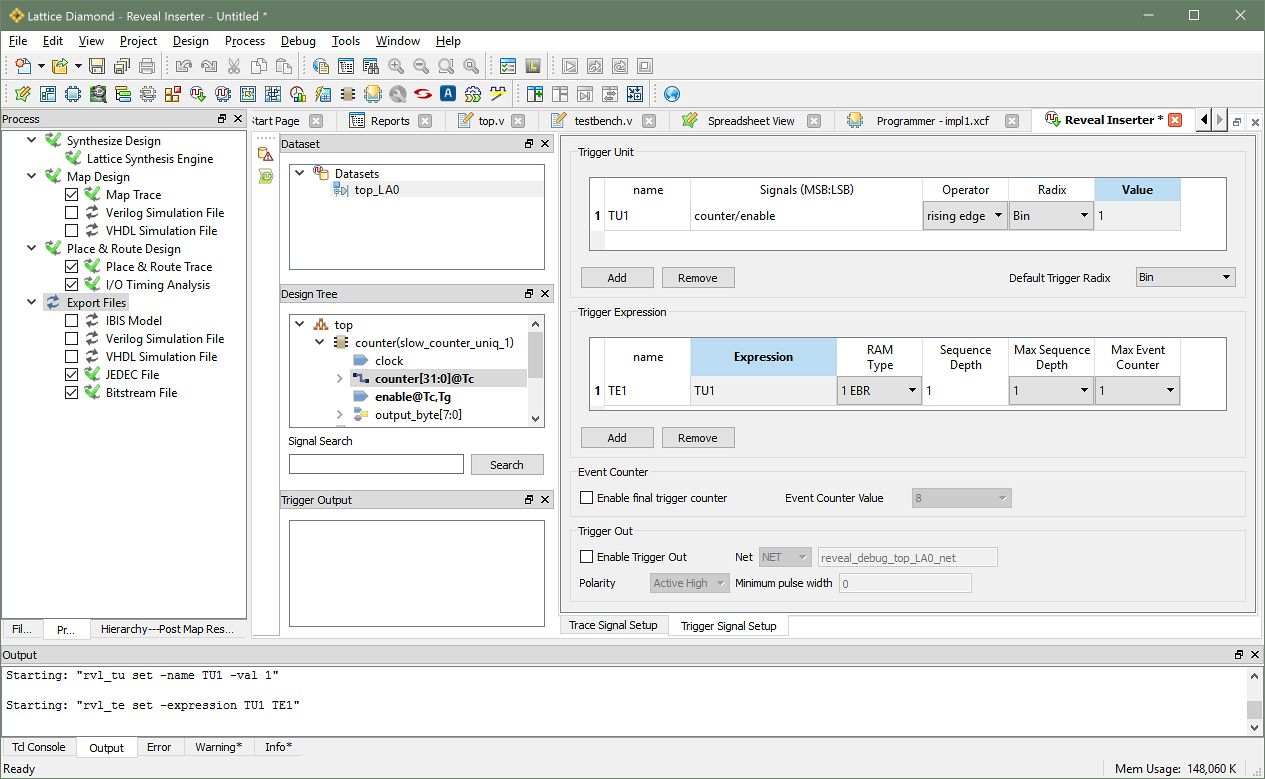This screenshot has height=779, width=1265.
Task: Click the Undo icon
Action: [x=184, y=66]
